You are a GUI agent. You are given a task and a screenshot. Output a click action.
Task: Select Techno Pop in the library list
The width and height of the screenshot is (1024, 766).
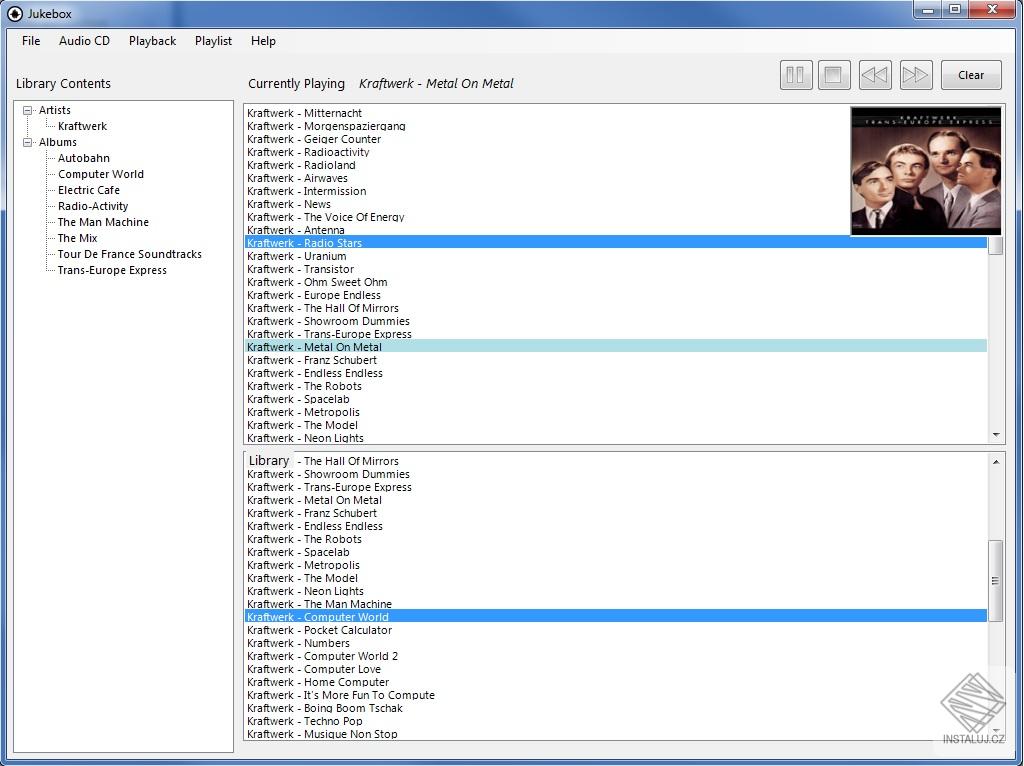(304, 722)
